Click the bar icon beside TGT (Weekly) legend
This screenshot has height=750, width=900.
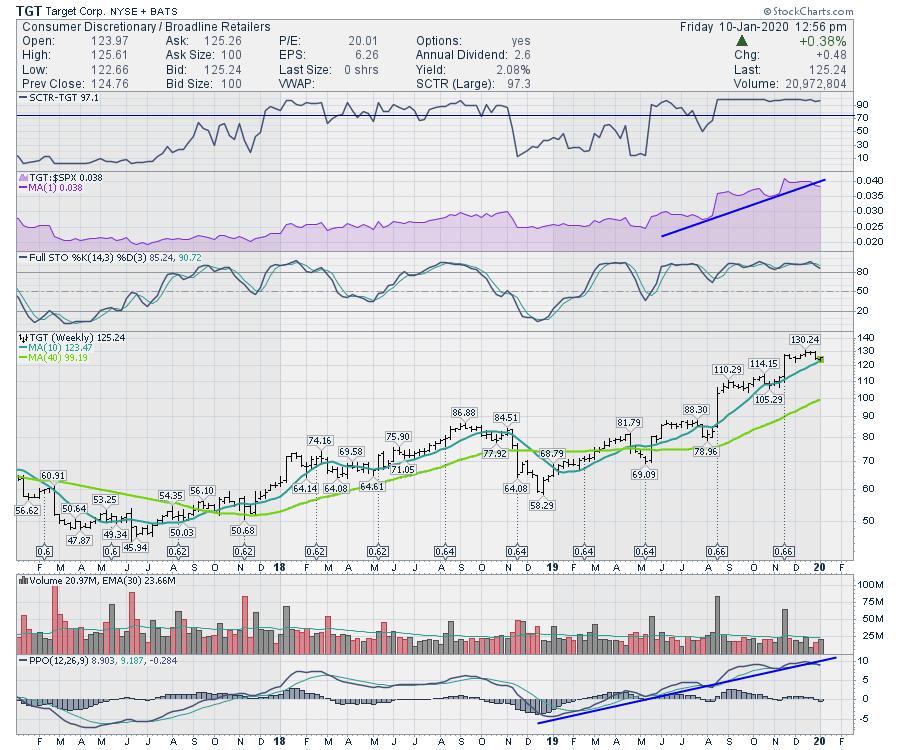click(24, 337)
